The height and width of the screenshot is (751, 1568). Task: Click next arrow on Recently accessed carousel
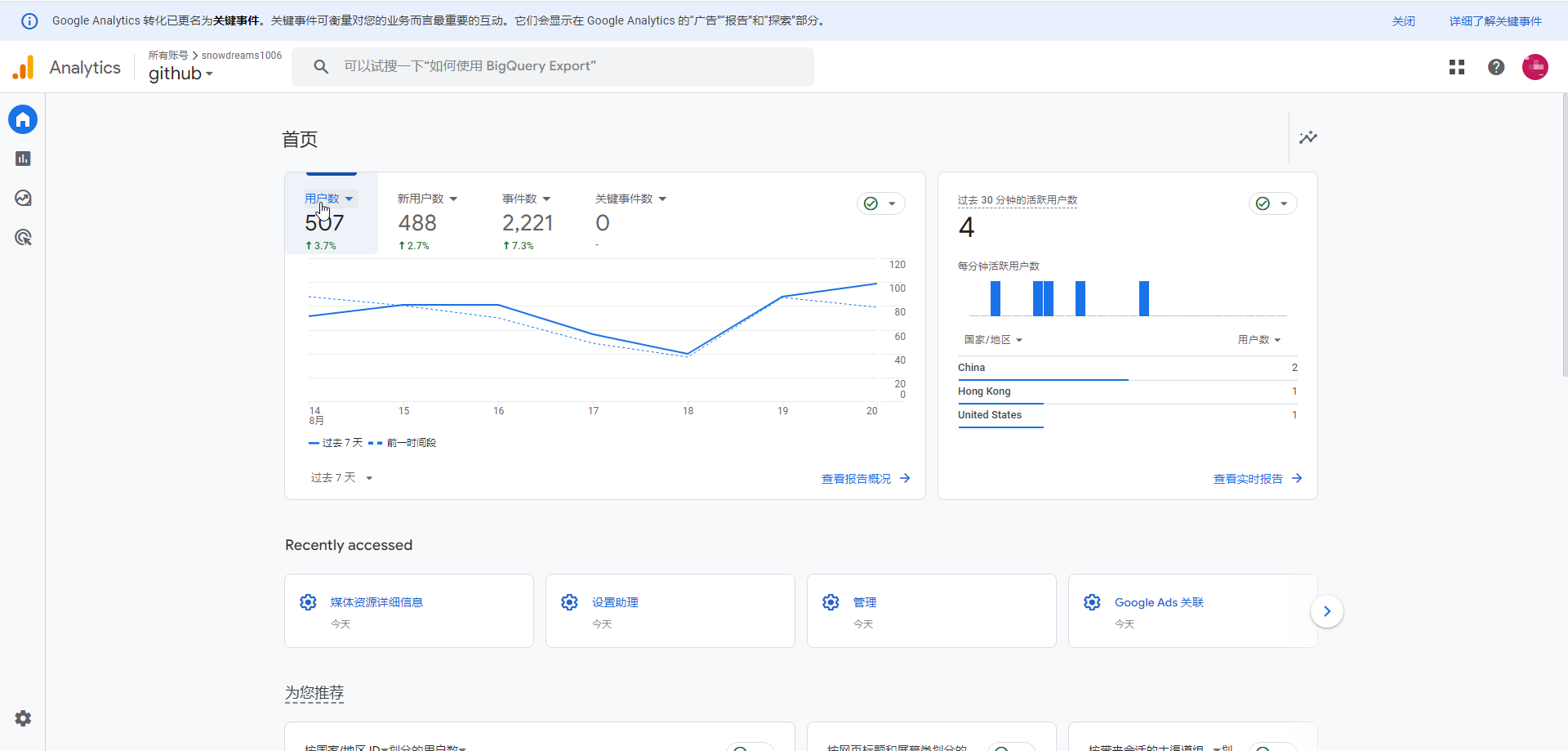pos(1327,611)
